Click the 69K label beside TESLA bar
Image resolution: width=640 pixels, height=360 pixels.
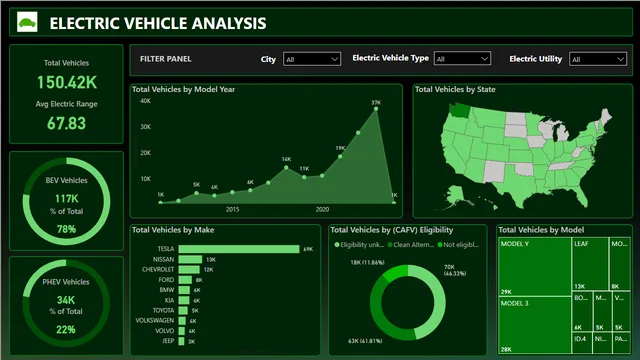point(308,249)
